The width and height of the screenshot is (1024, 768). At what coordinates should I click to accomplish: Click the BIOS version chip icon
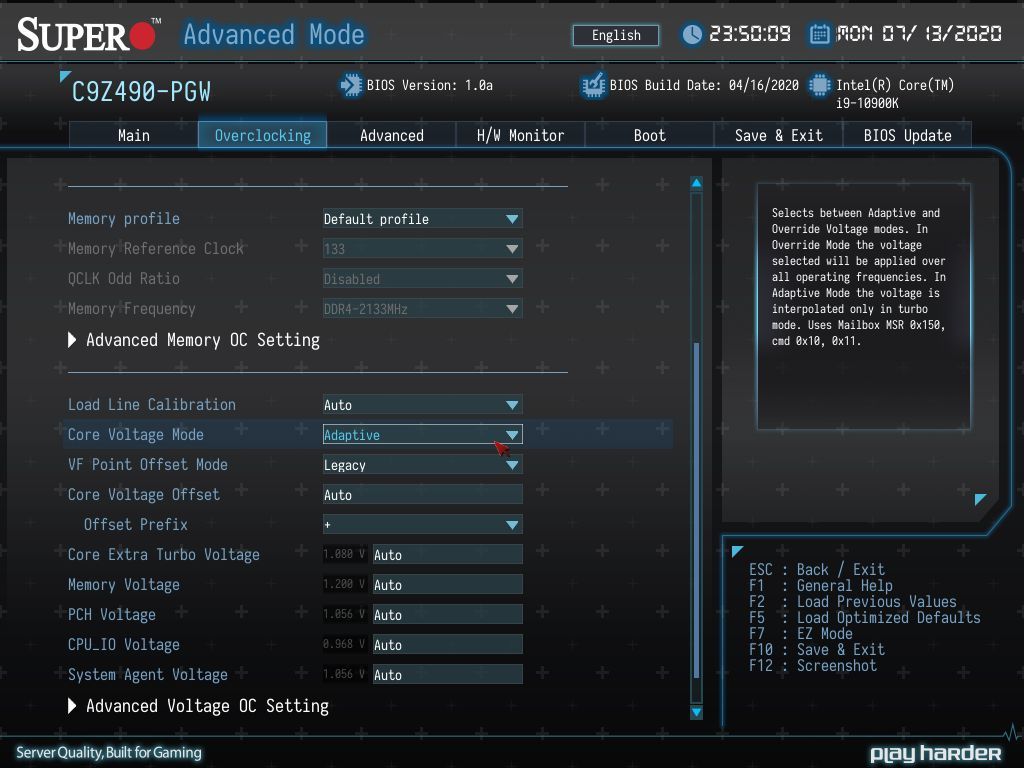[351, 86]
